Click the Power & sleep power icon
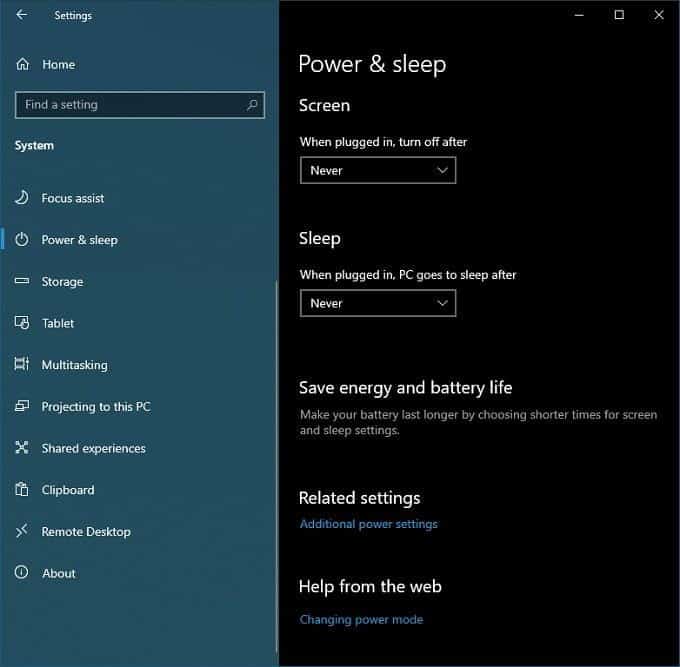Screen dimensions: 680x667 22,239
